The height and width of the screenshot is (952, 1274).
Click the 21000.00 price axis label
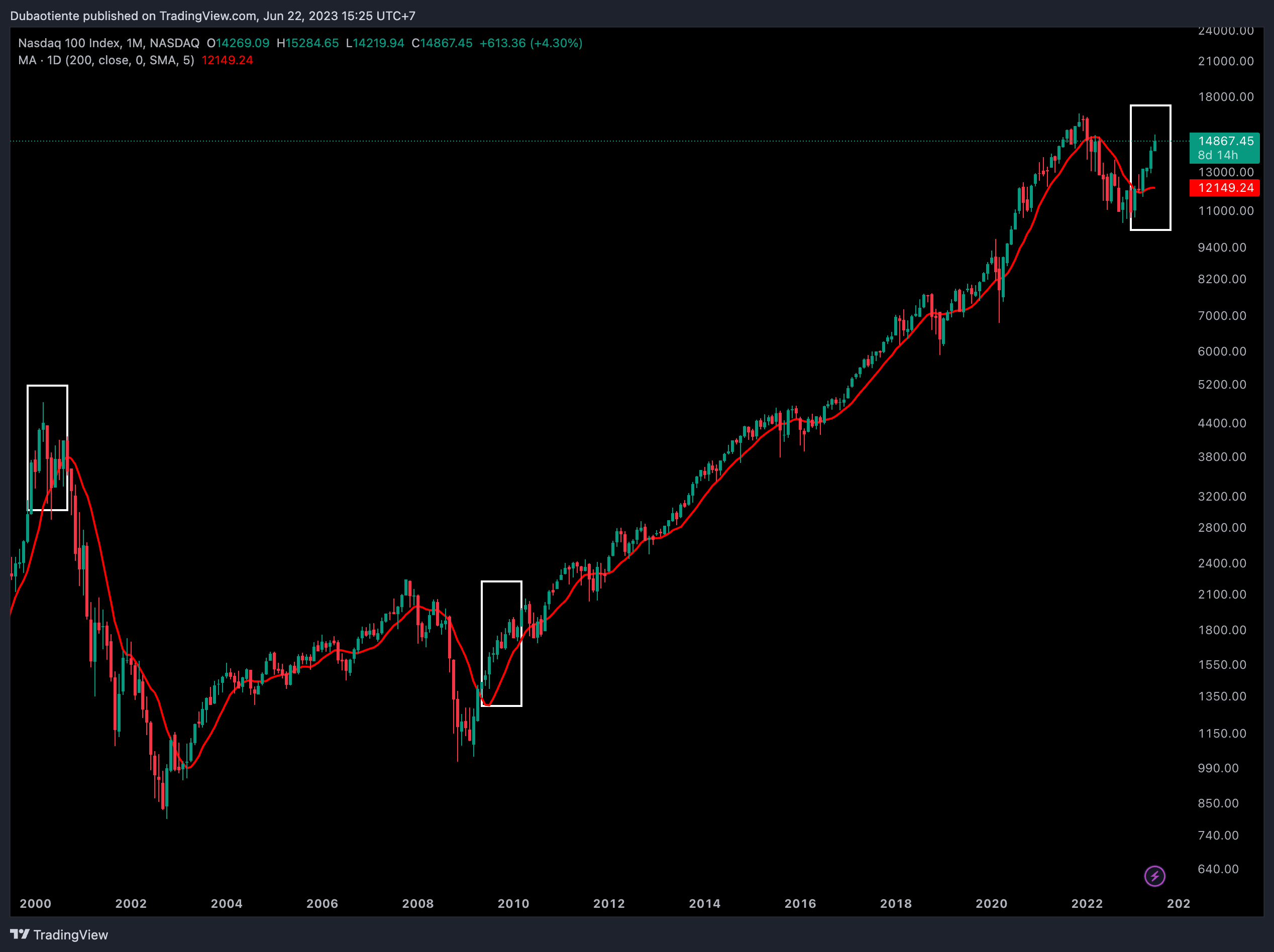(x=1226, y=61)
